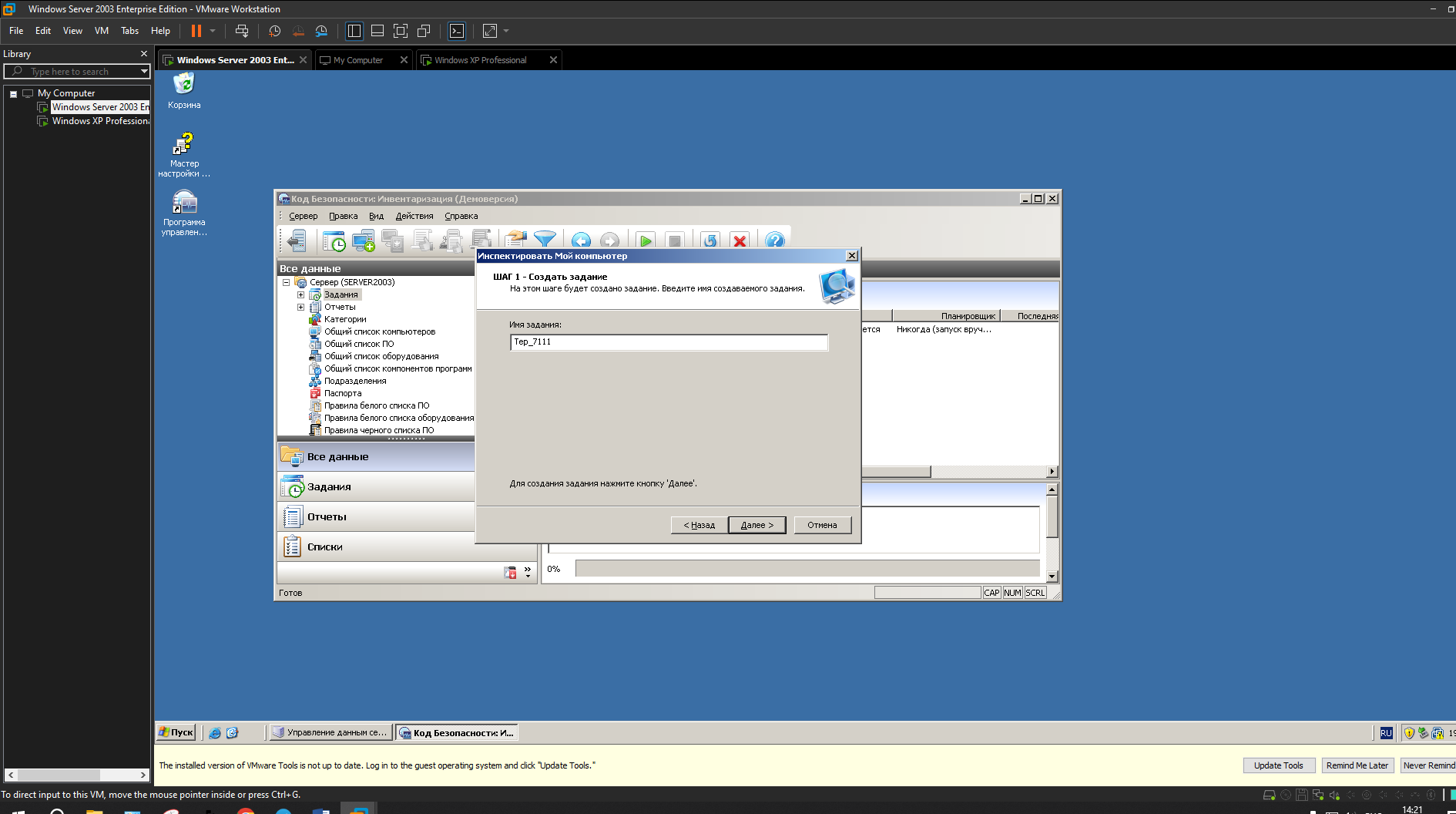Click the add computer toolbar icon

[x=363, y=241]
